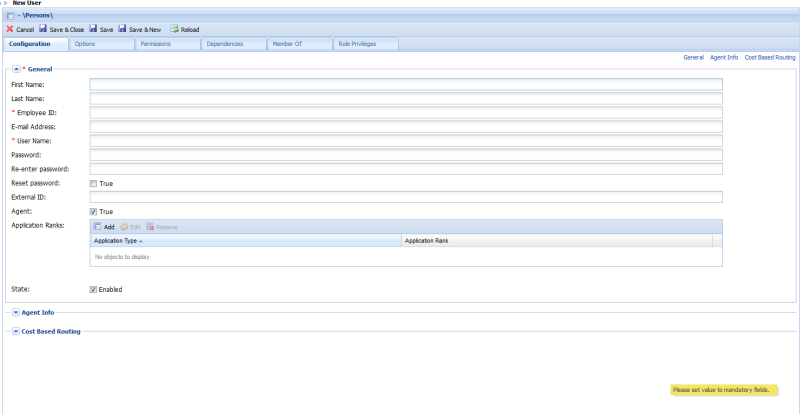Enable the Reset password checkbox
The image size is (800, 414).
coord(94,184)
